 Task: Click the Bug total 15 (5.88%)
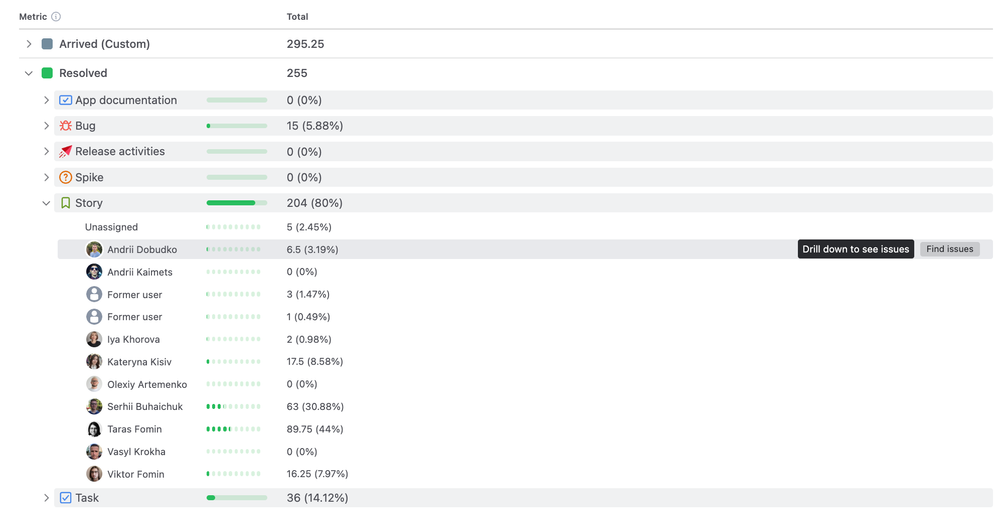tap(315, 126)
